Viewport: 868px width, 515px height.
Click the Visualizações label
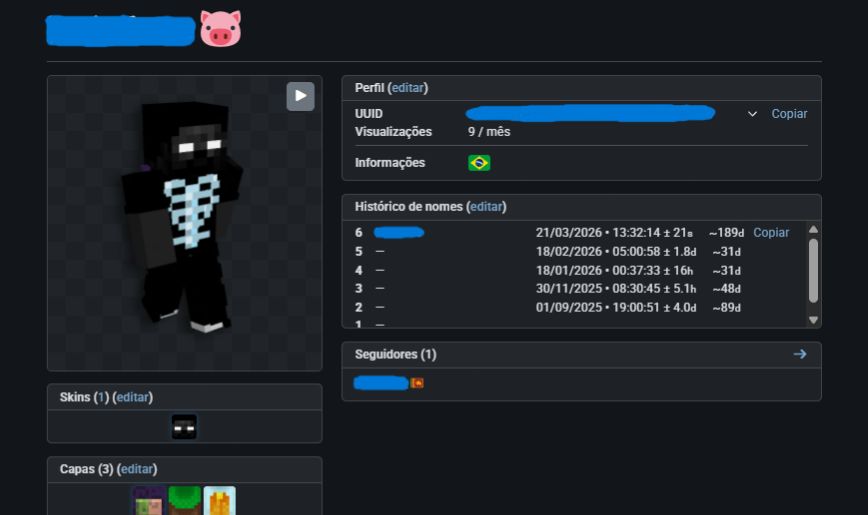pos(393,132)
